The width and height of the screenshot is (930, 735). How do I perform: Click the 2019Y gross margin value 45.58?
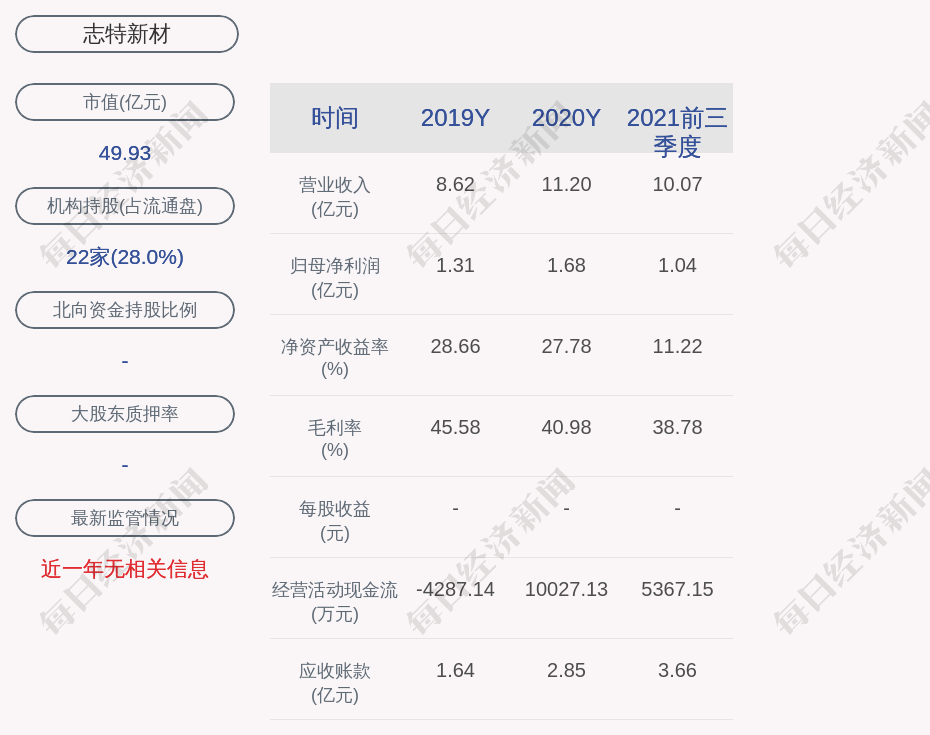pos(455,427)
